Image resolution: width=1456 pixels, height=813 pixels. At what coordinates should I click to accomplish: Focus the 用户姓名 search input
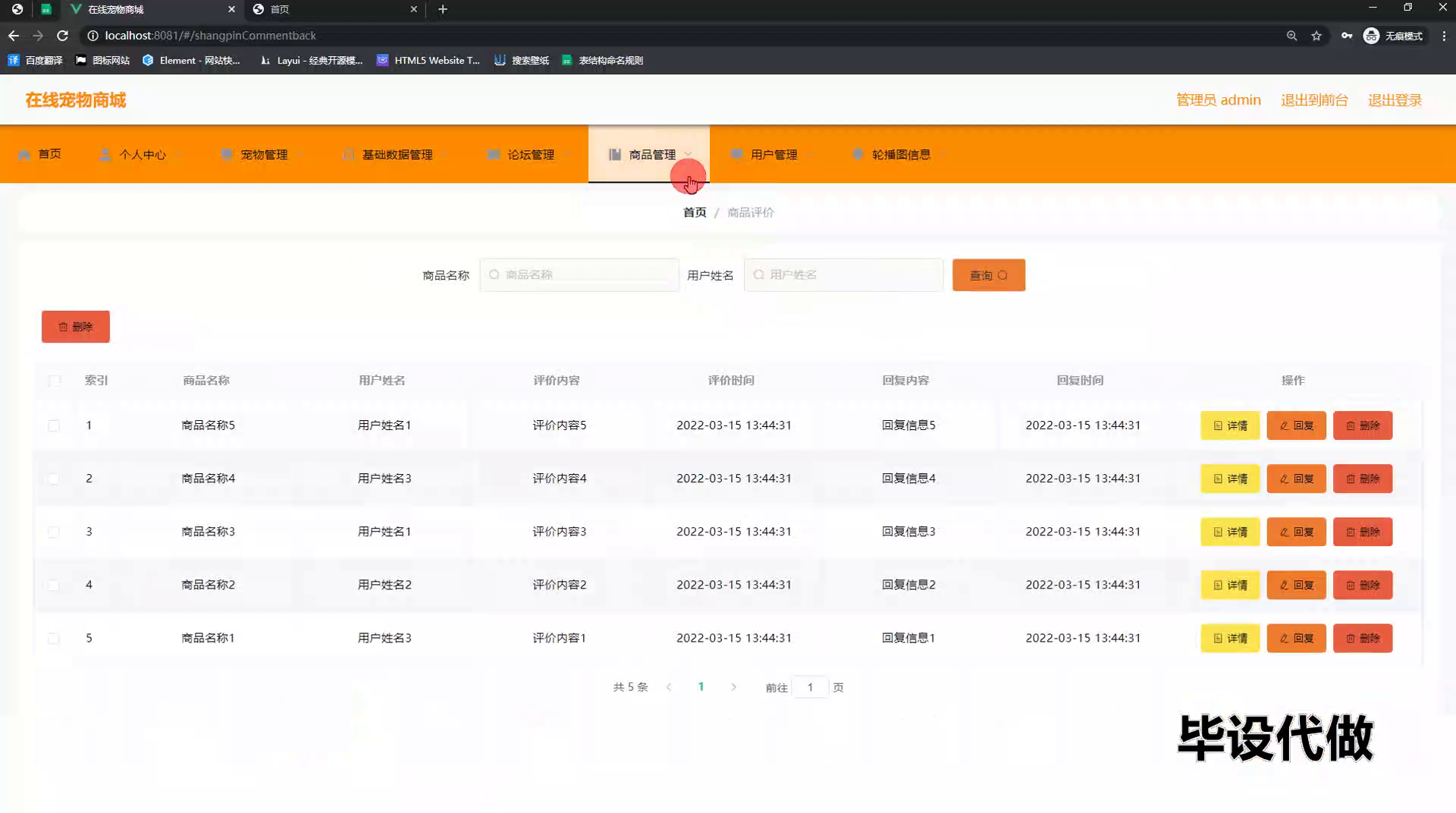(x=843, y=275)
